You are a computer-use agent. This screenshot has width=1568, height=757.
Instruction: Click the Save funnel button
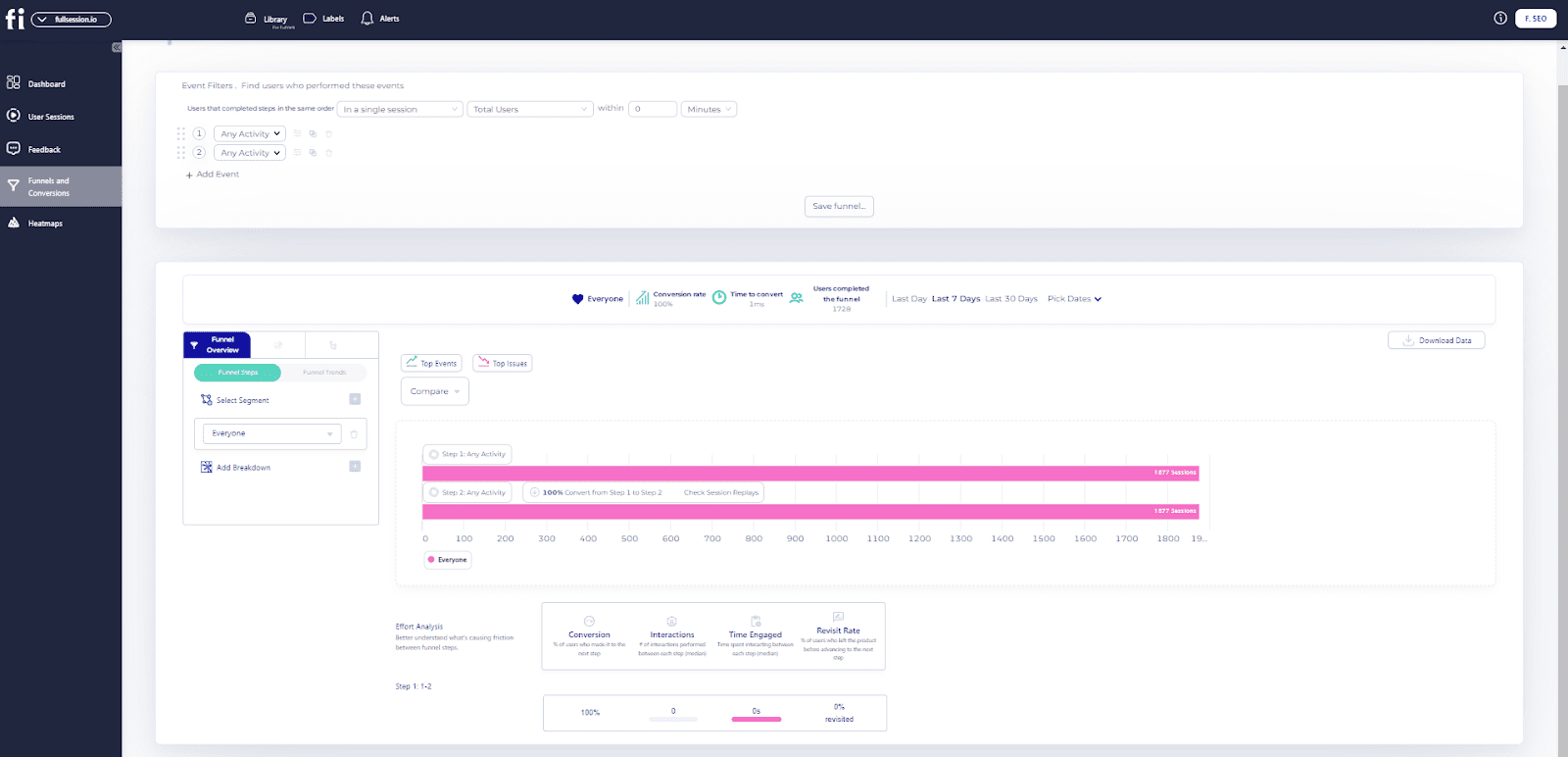click(838, 206)
